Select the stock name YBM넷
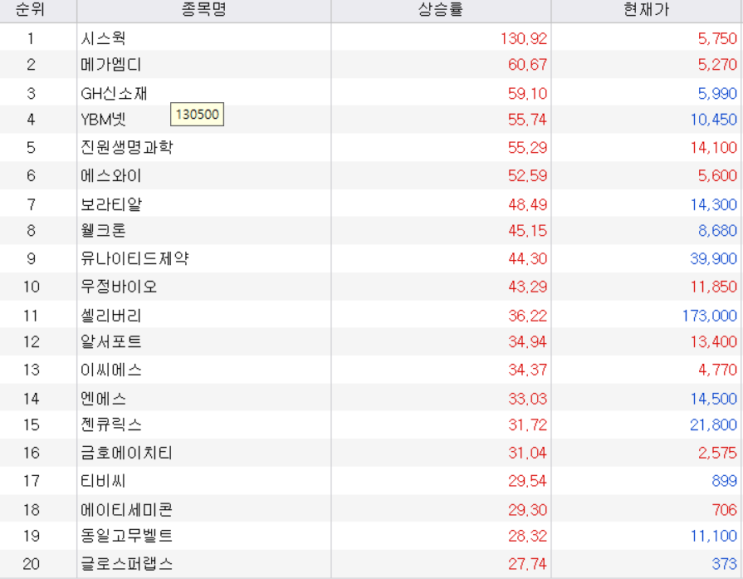The height and width of the screenshot is (579, 743). pos(103,119)
